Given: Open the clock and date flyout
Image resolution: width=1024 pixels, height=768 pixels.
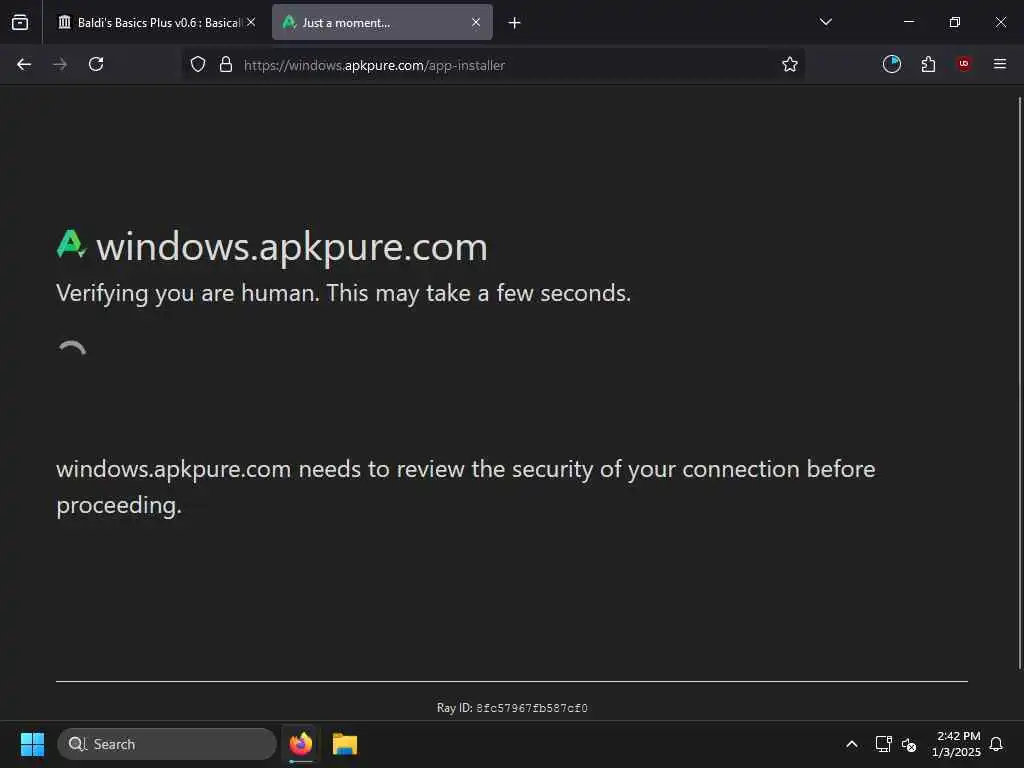Looking at the screenshot, I should click(x=957, y=744).
